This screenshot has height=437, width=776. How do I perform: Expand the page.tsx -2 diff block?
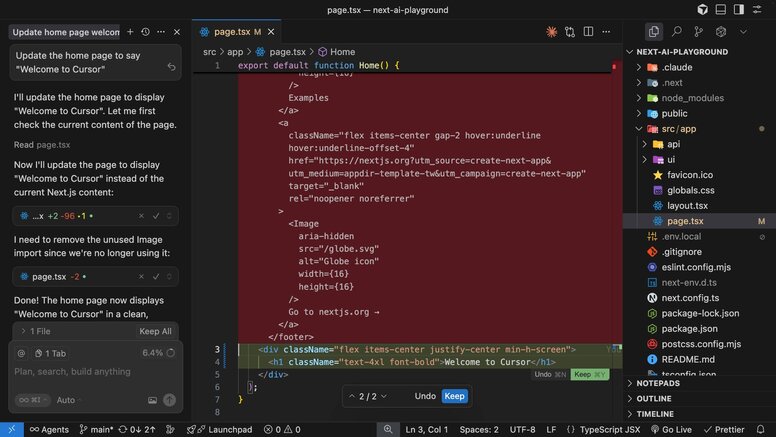click(169, 277)
